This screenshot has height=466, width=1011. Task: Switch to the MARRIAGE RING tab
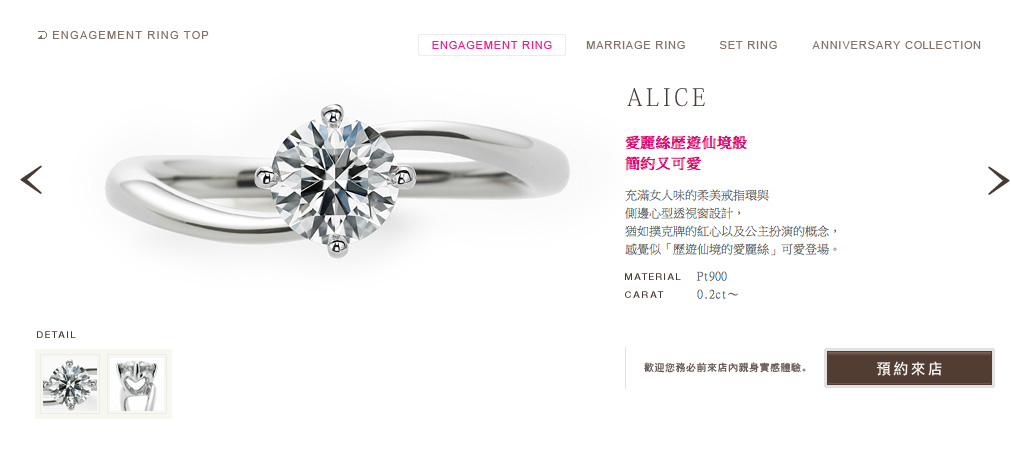coord(636,45)
